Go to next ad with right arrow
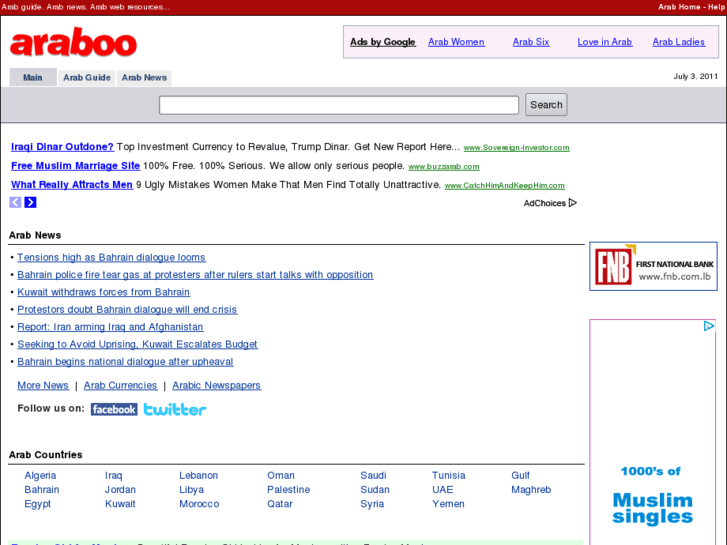This screenshot has height=545, width=727. [x=31, y=202]
